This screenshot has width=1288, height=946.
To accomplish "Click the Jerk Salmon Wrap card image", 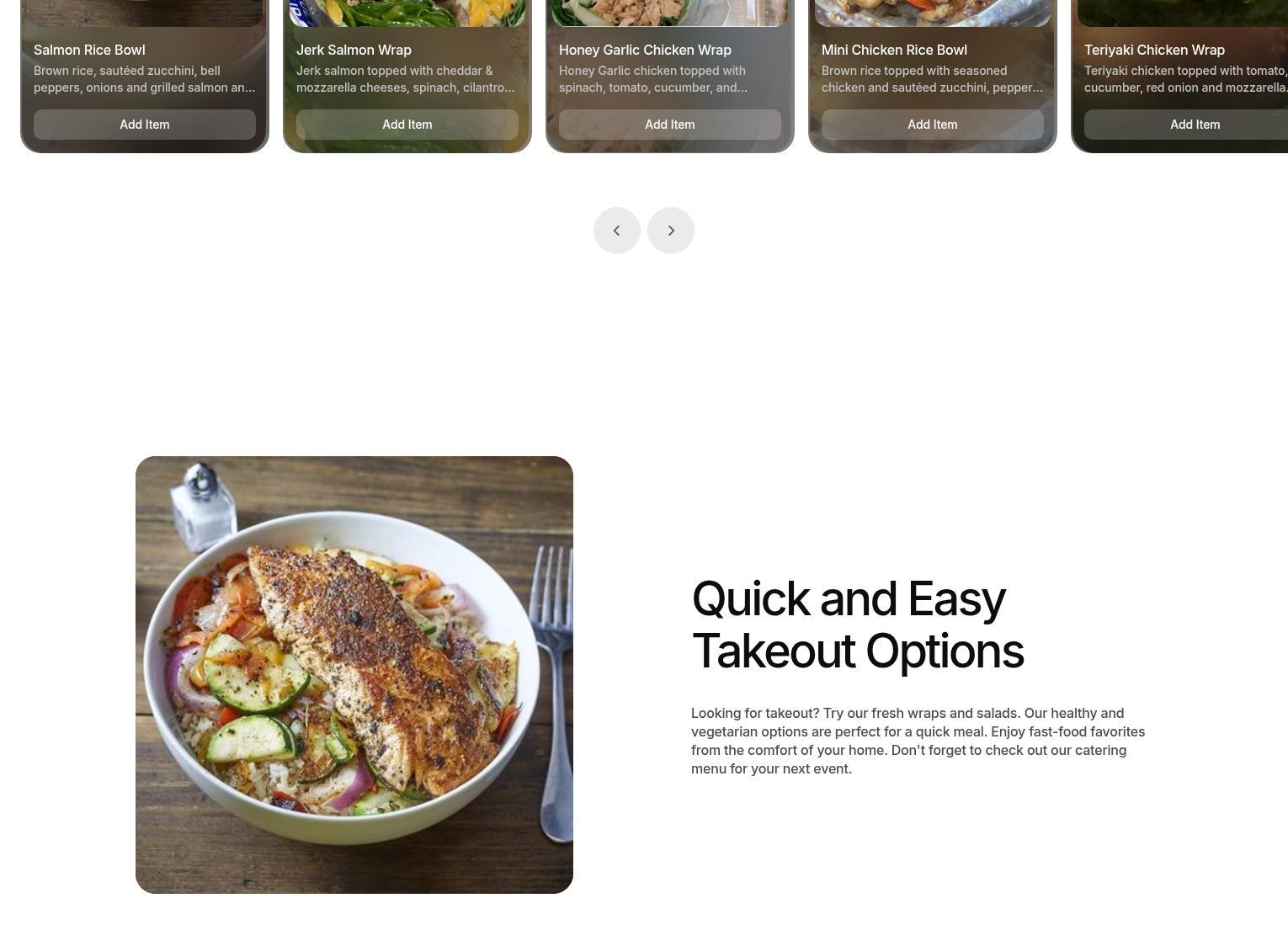I will click(x=407, y=13).
